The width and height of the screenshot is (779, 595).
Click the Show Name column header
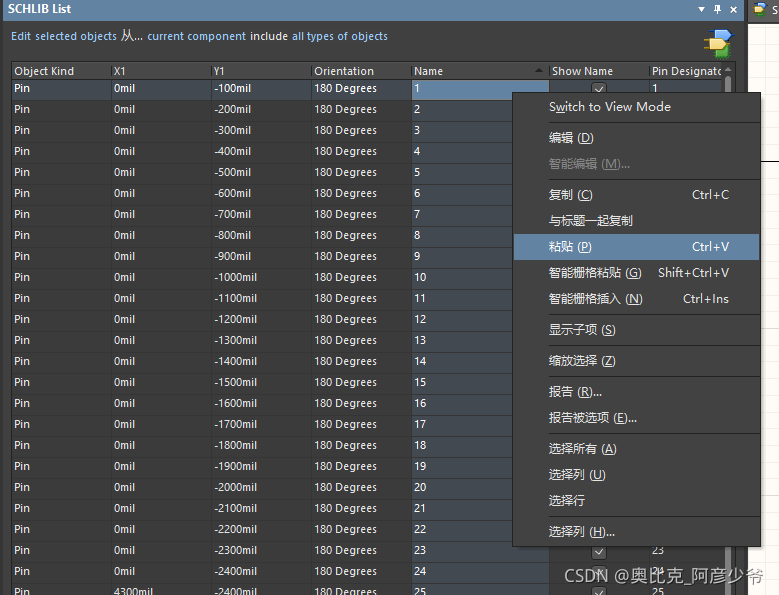pyautogui.click(x=599, y=71)
